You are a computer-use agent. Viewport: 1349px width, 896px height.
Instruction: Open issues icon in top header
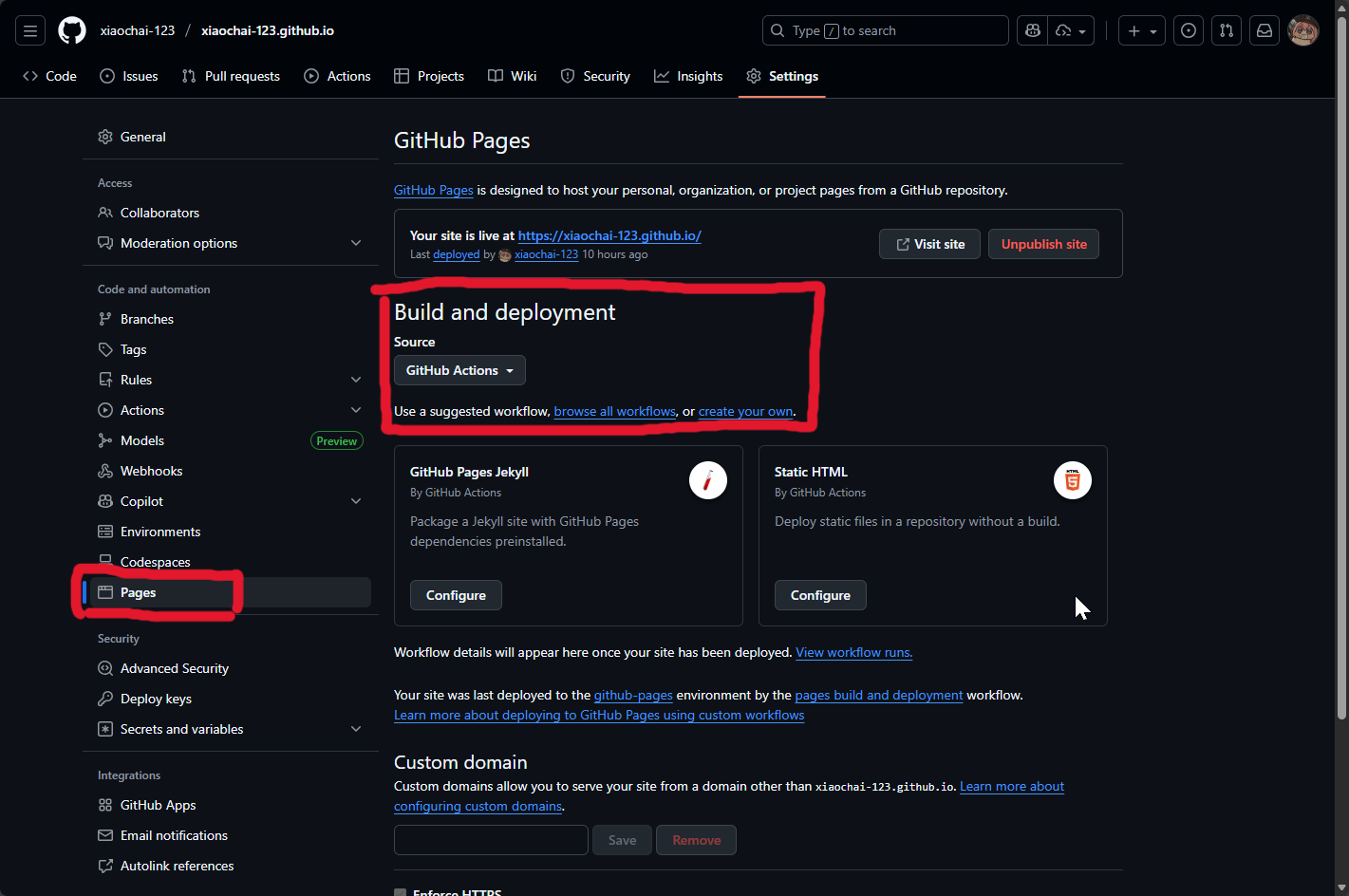pyautogui.click(x=1189, y=30)
